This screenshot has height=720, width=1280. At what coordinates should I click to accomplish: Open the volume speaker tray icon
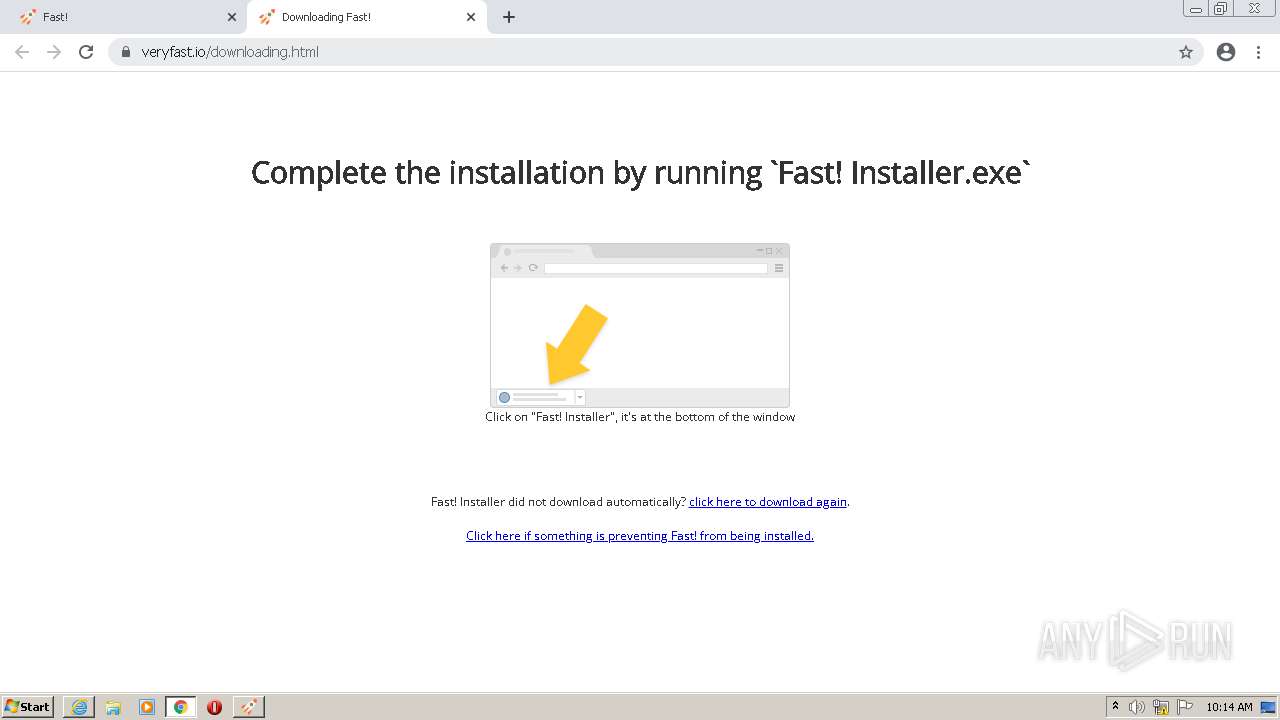[x=1137, y=707]
